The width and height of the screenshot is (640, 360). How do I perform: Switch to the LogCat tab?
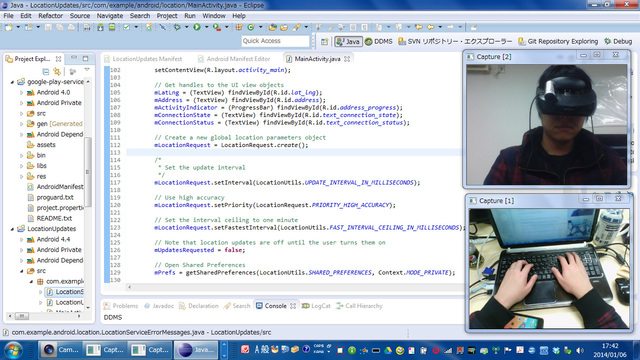click(316, 306)
